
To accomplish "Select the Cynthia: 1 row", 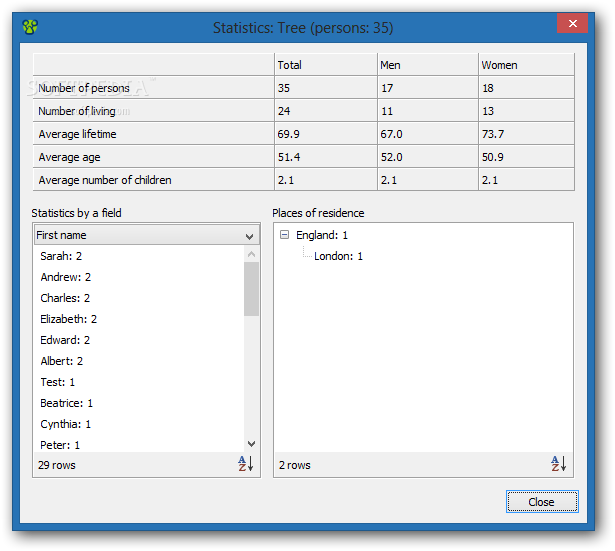I will tap(139, 424).
